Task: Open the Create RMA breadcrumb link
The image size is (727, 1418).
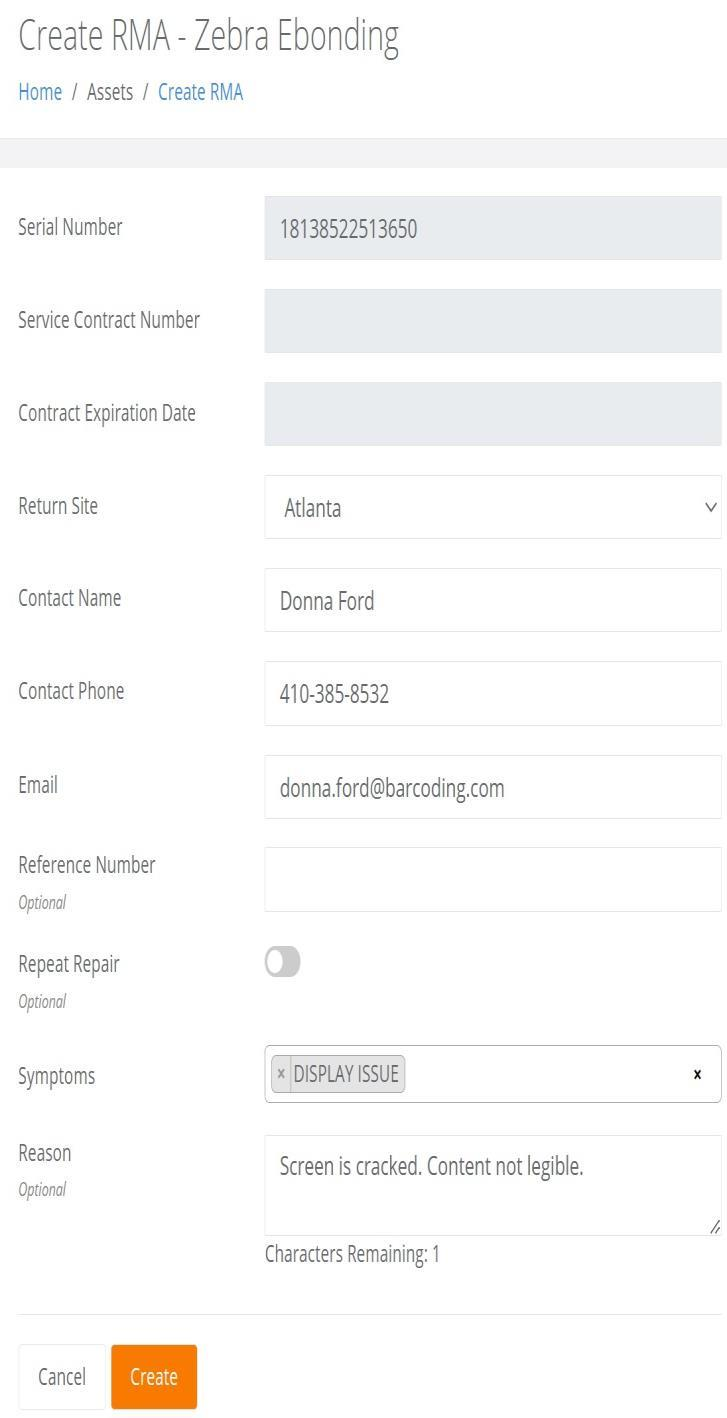Action: 200,92
